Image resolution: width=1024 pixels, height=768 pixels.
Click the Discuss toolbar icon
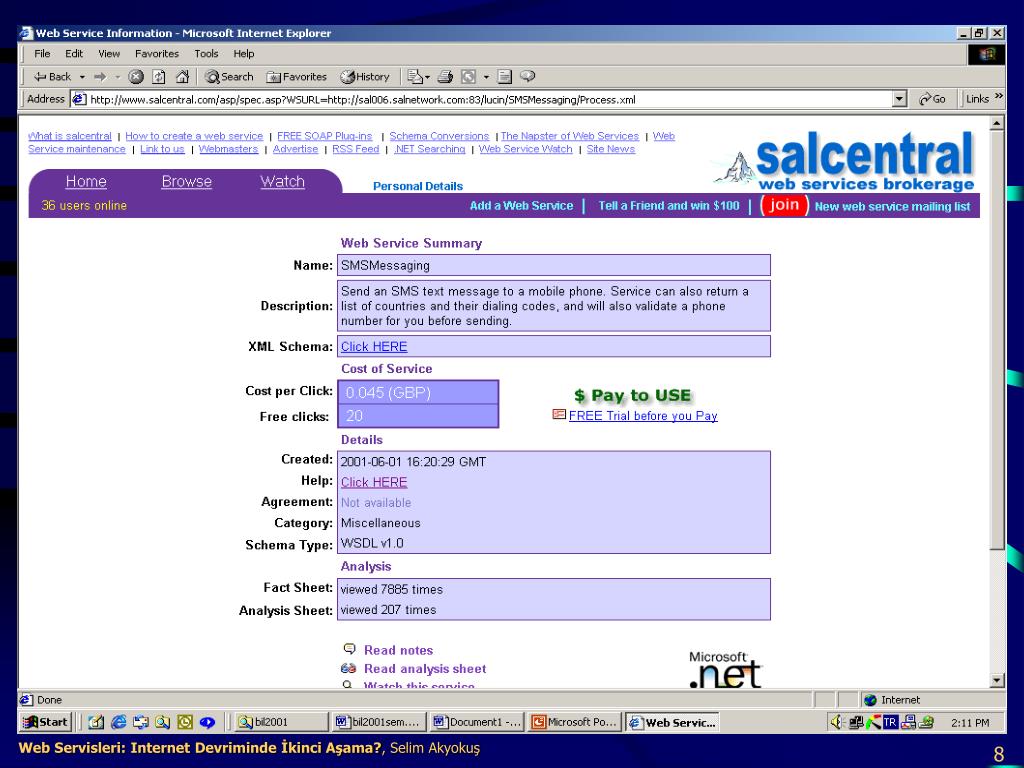(x=528, y=77)
